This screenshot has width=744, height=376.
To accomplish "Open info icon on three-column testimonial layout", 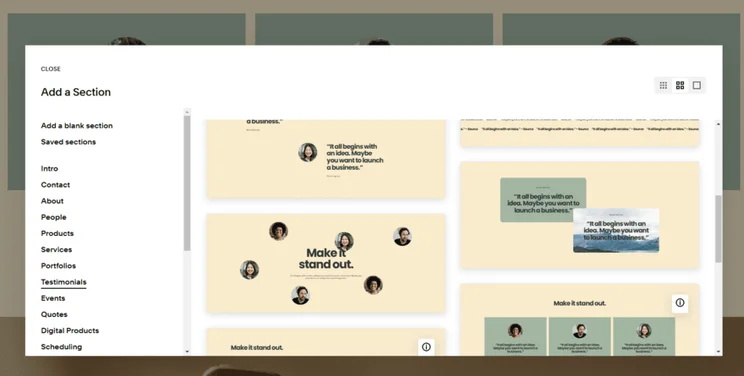I will 680,303.
